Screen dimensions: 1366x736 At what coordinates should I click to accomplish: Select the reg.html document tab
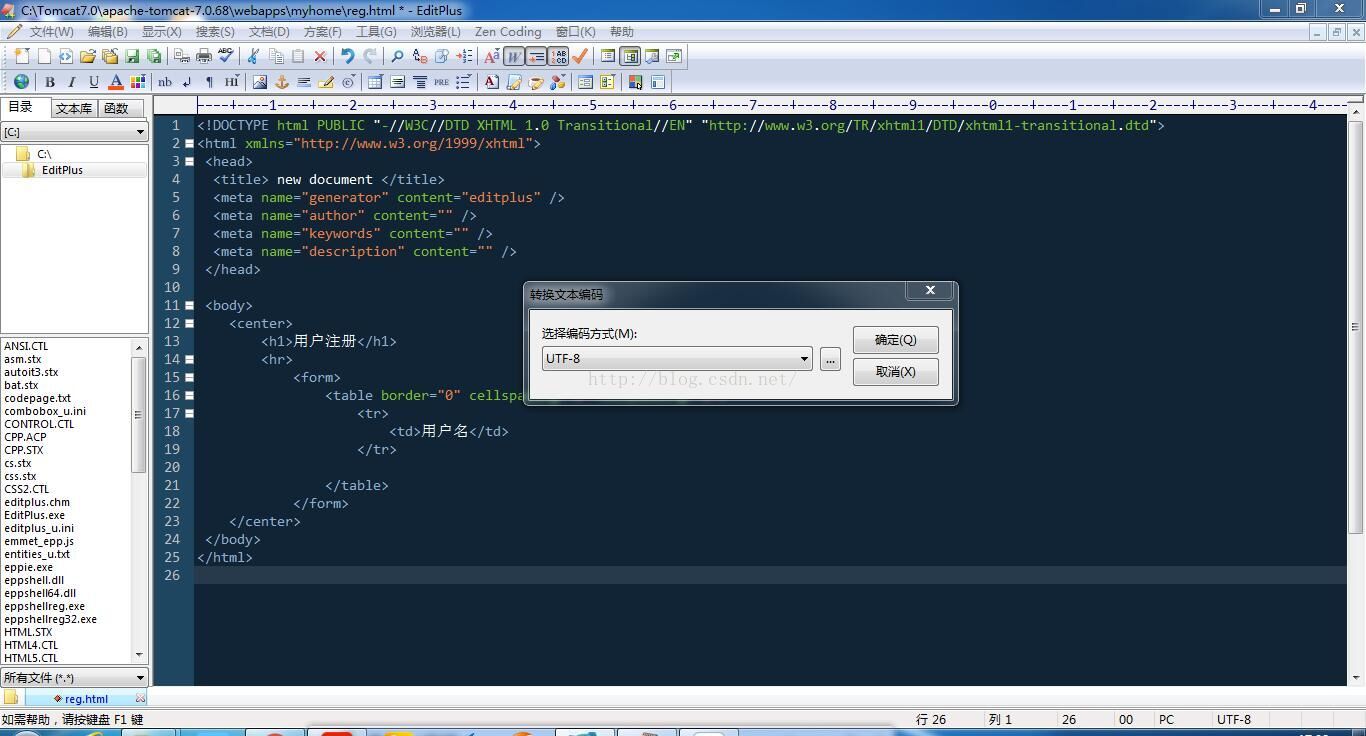[x=86, y=699]
